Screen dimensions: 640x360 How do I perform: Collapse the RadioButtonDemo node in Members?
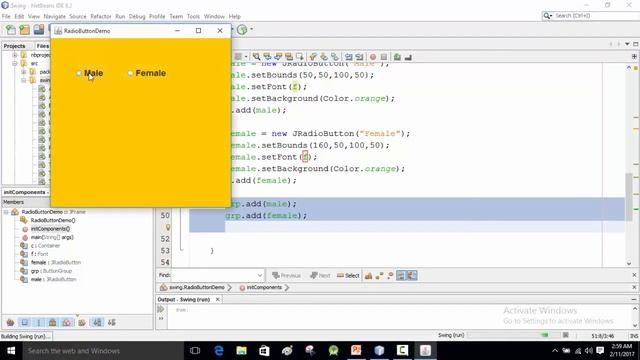pos(6,212)
